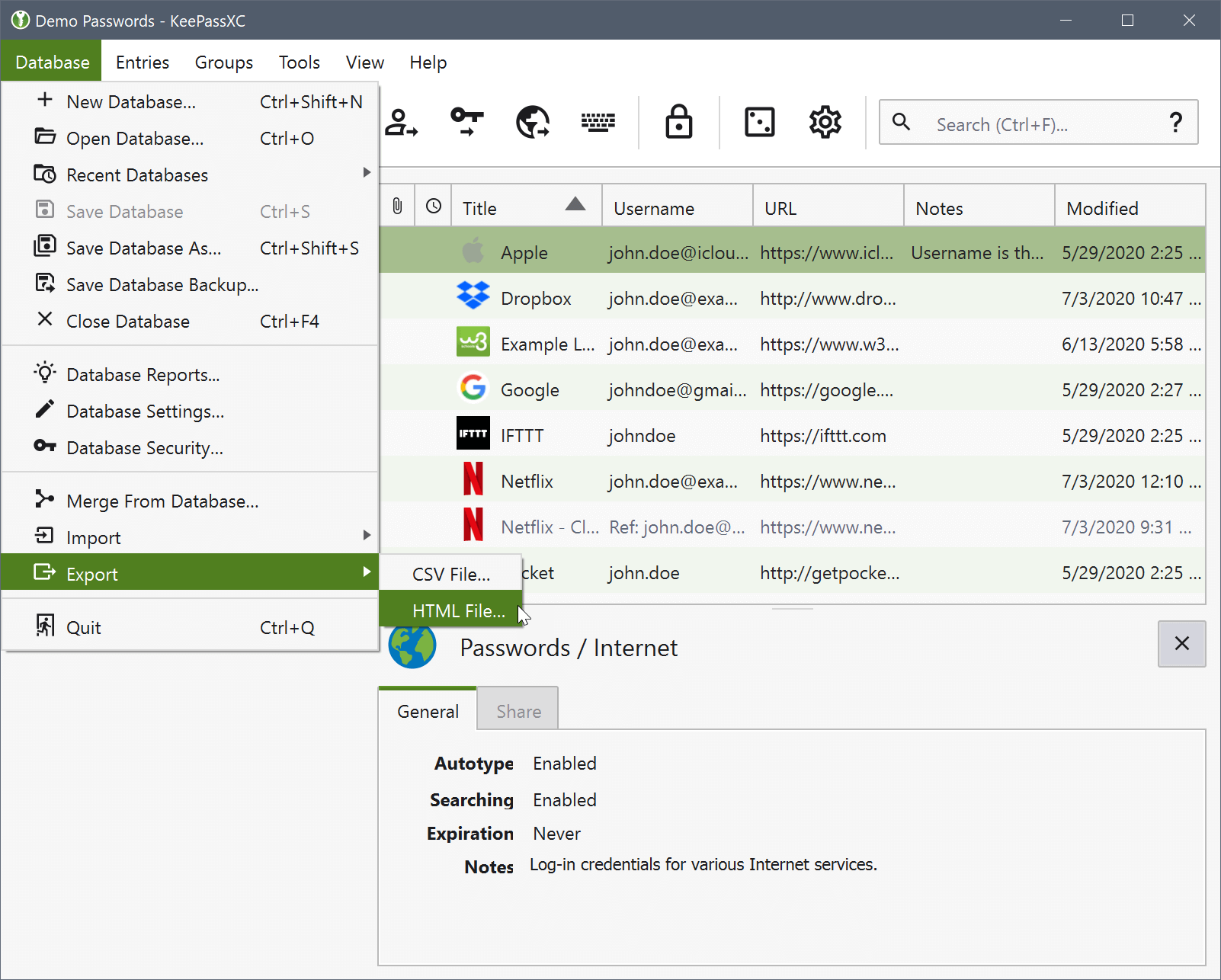Open the password generator dice icon
This screenshot has height=980, width=1221.
[x=759, y=122]
